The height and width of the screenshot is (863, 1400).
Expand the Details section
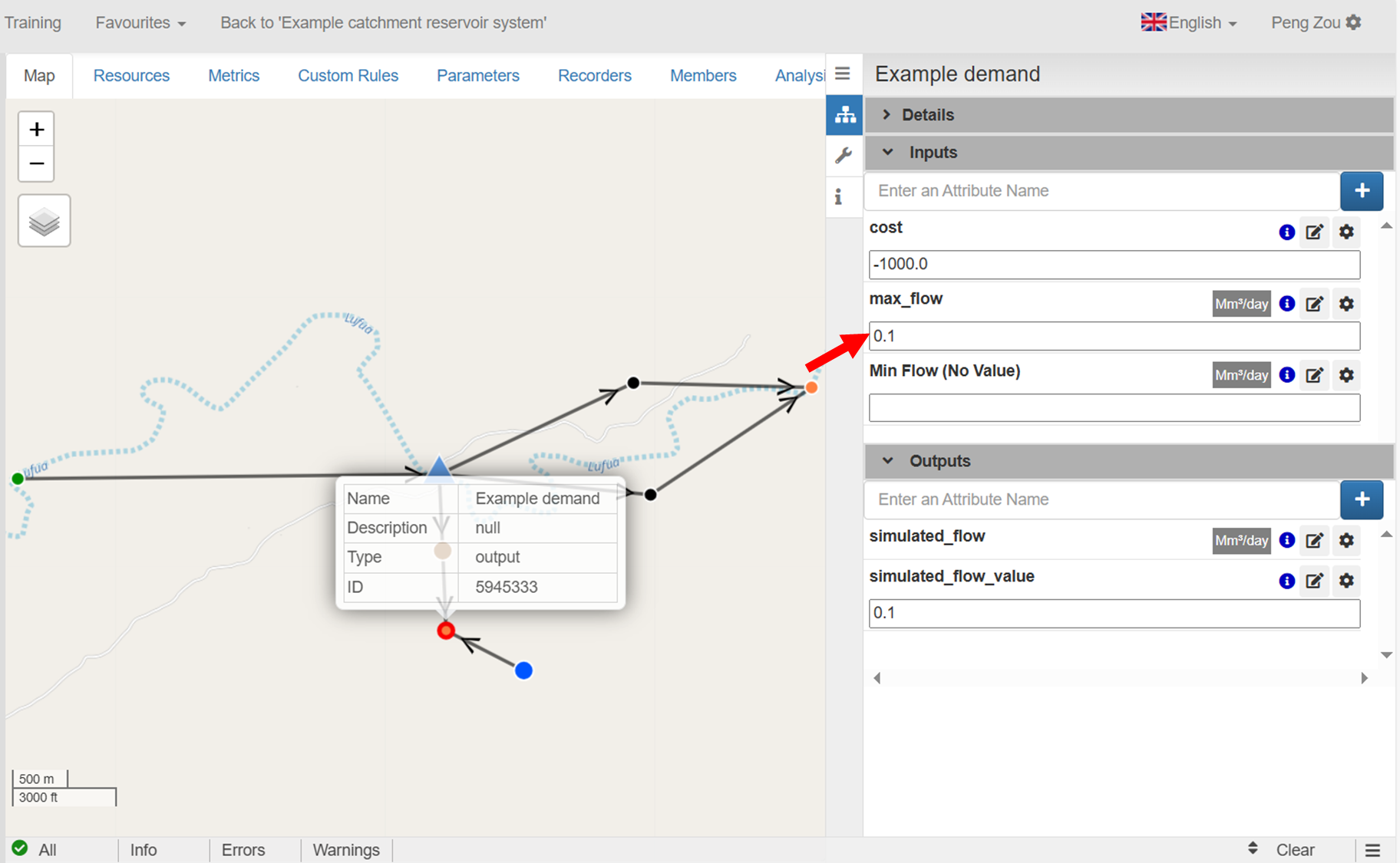(927, 115)
